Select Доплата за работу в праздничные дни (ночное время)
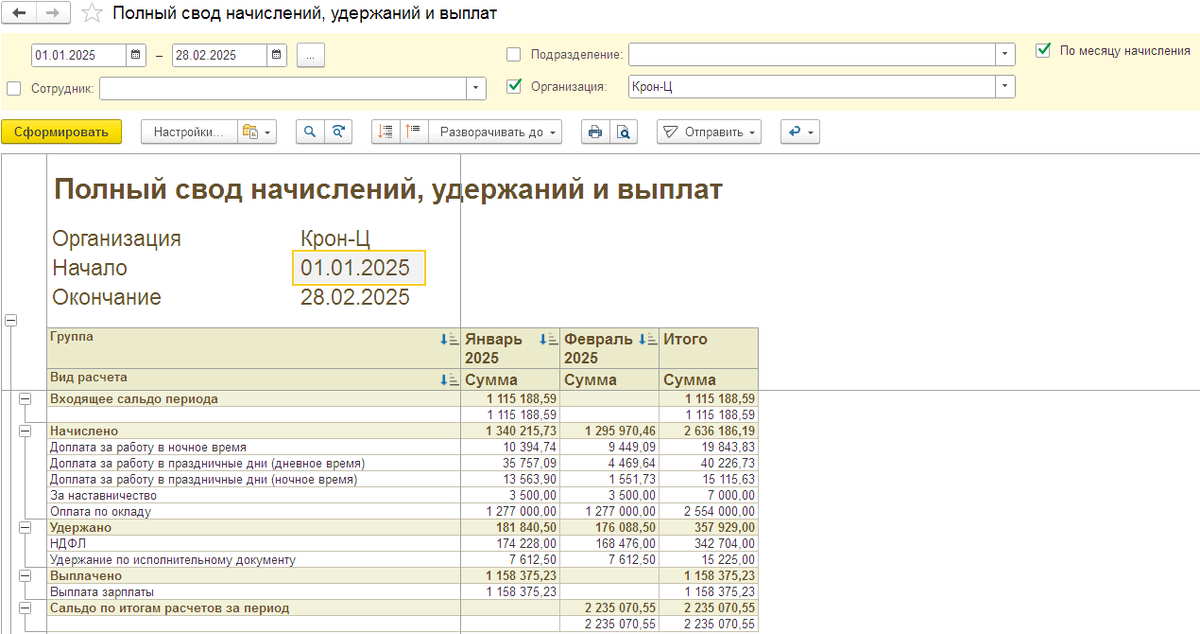This screenshot has width=1200, height=634. click(203, 479)
